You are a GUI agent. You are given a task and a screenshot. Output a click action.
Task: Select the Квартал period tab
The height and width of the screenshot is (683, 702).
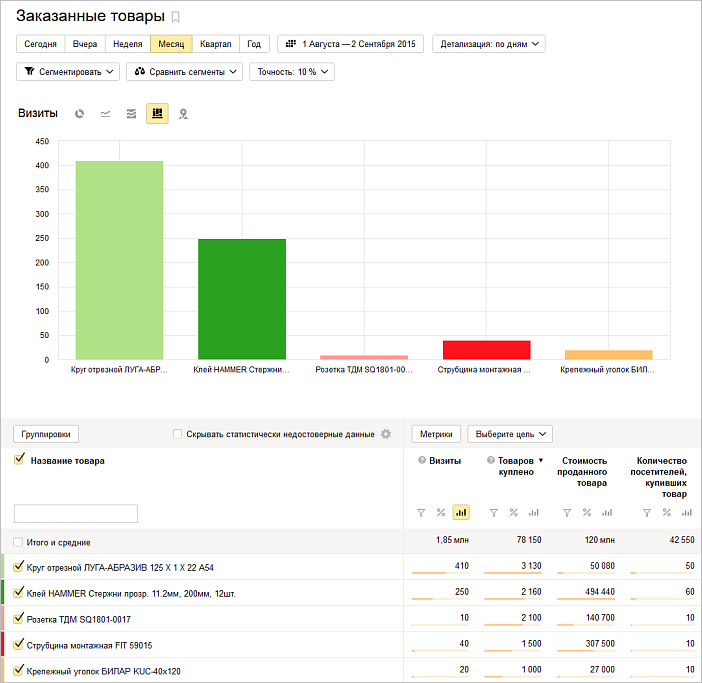[x=216, y=44]
